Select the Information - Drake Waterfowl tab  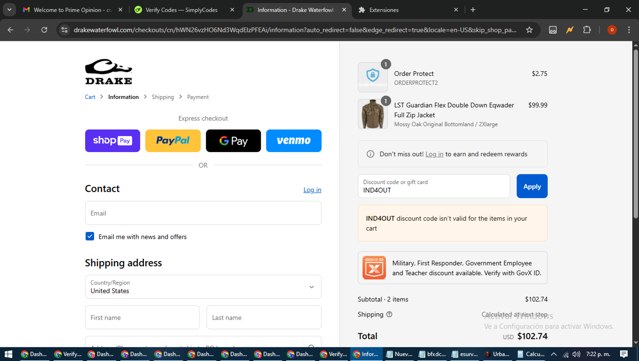coord(296,10)
